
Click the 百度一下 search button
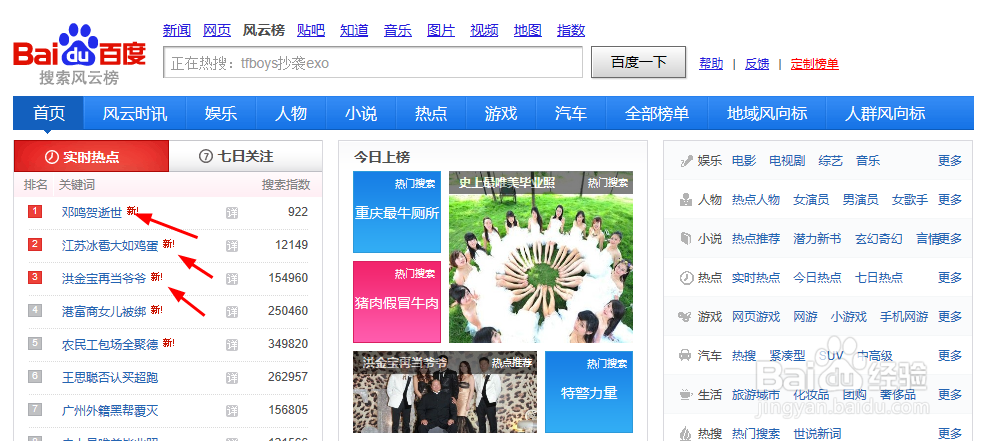(x=638, y=62)
